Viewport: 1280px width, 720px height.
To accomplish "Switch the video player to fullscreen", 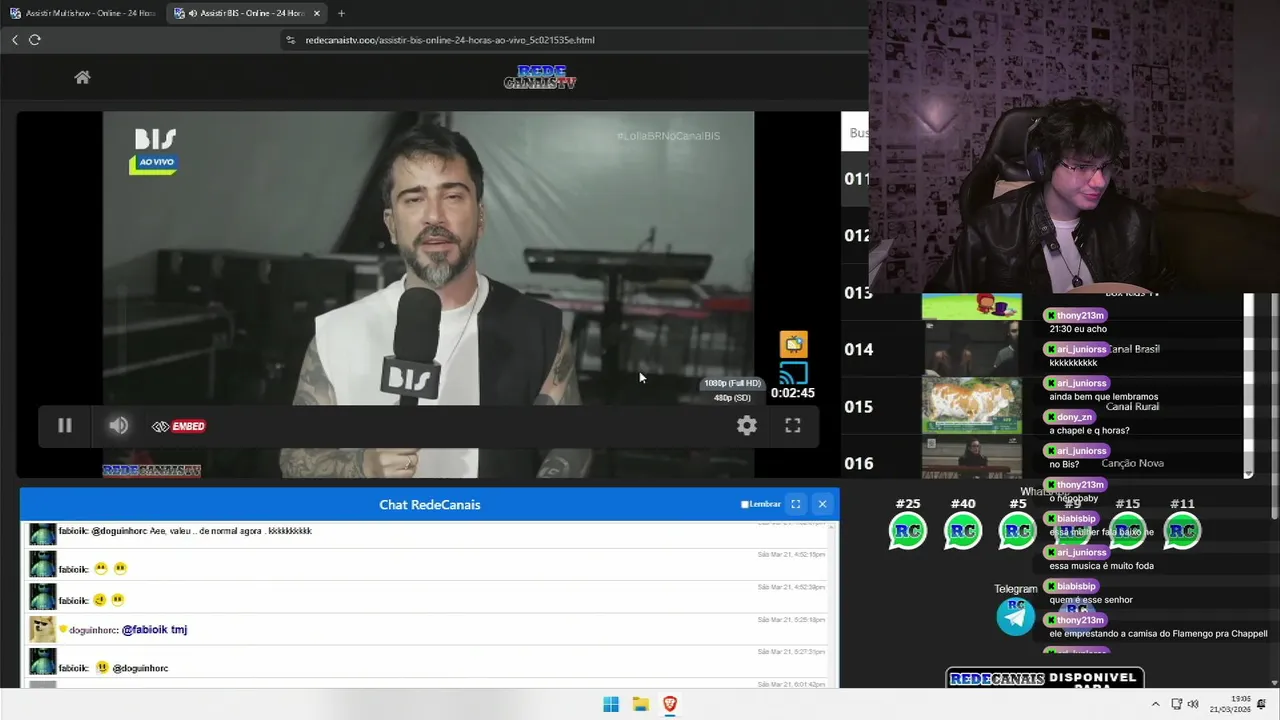I will point(793,426).
